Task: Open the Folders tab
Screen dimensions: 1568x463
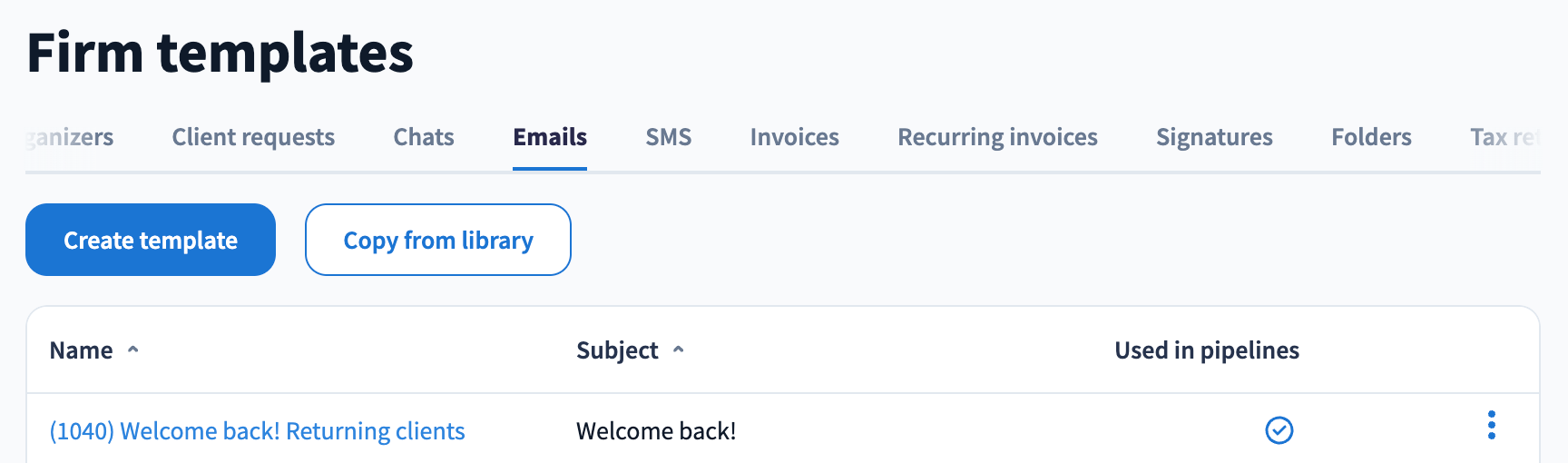Action: point(1372,137)
